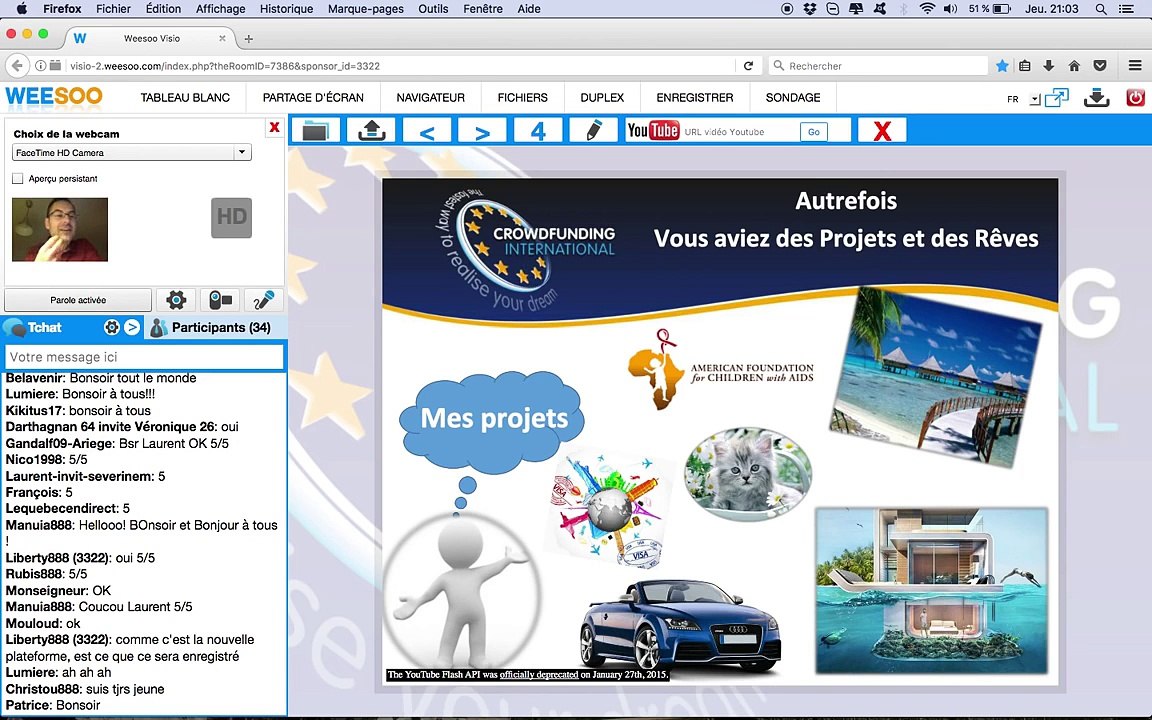Click the Firefox address bar URL
1152x720 pixels.
(x=225, y=66)
